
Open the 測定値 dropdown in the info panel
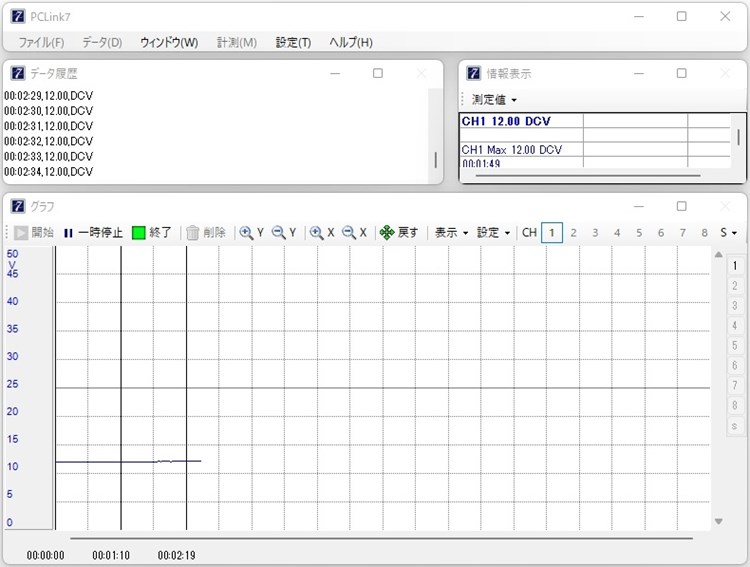click(494, 100)
